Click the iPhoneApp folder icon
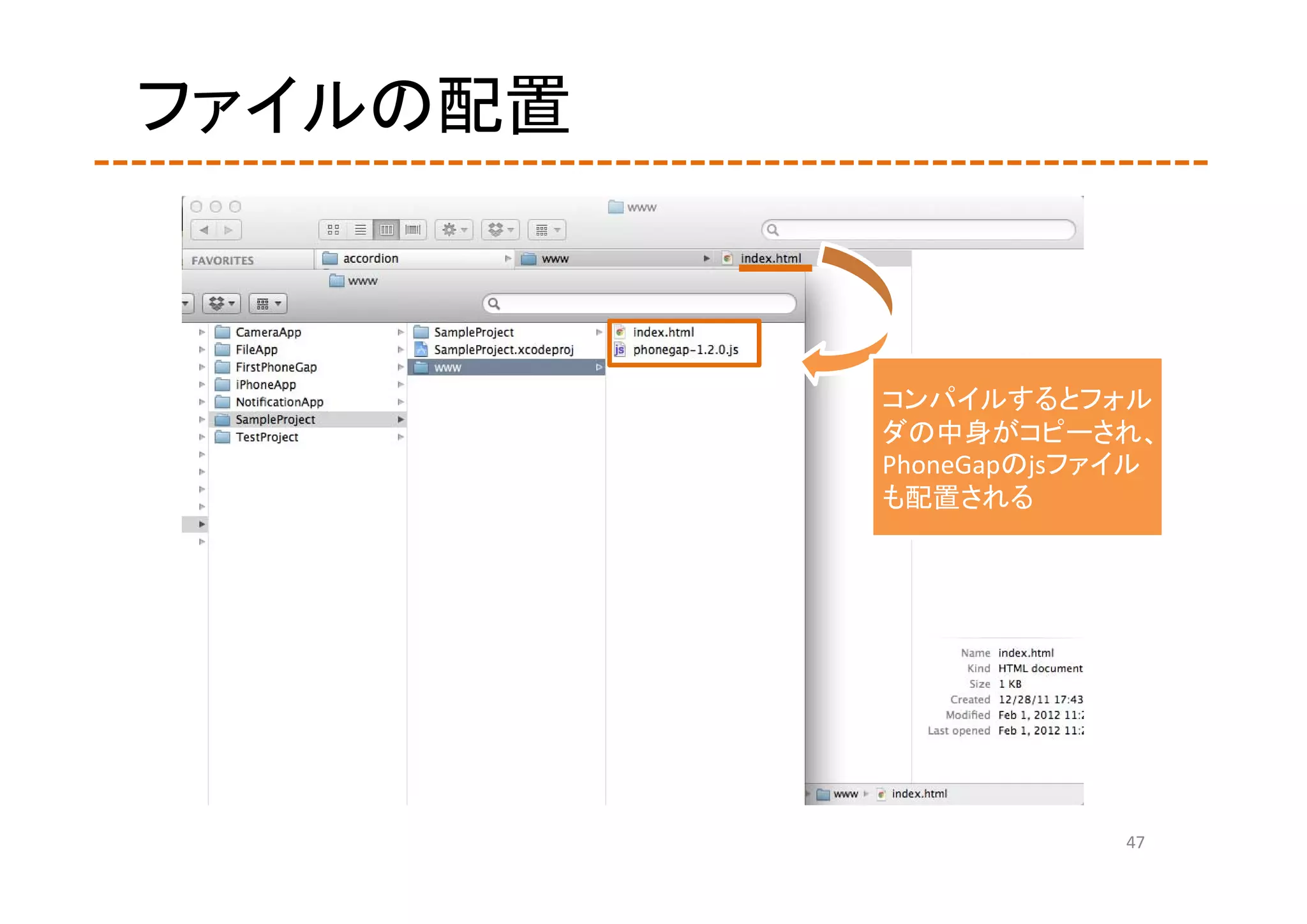 click(222, 385)
